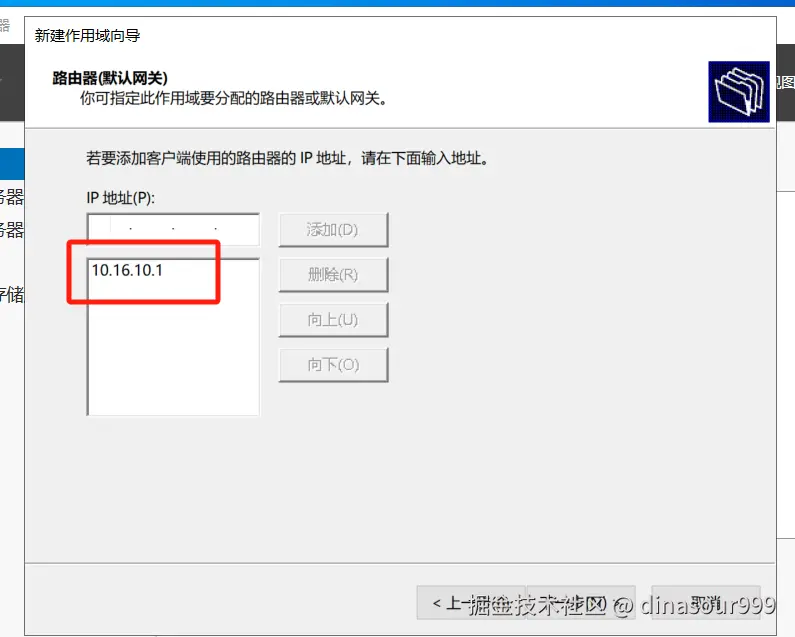795x637 pixels.
Task: Open the partially hidden 视图 menu at right
Action: [785, 83]
